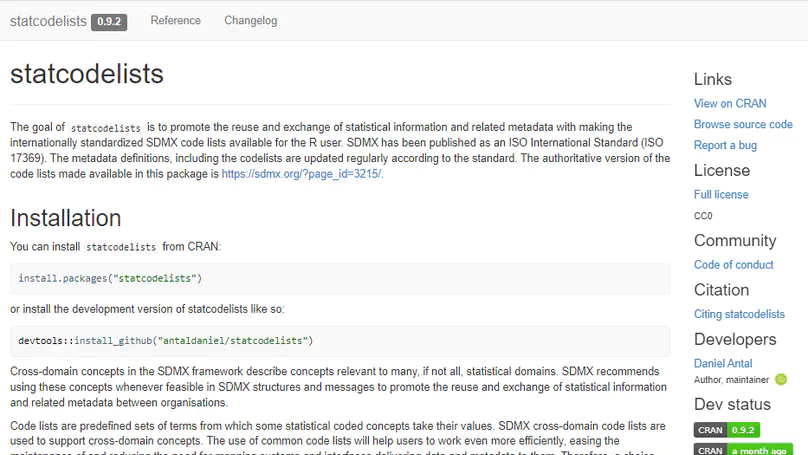808x455 pixels.
Task: Click the Installation section heading
Action: pyautogui.click(x=65, y=218)
